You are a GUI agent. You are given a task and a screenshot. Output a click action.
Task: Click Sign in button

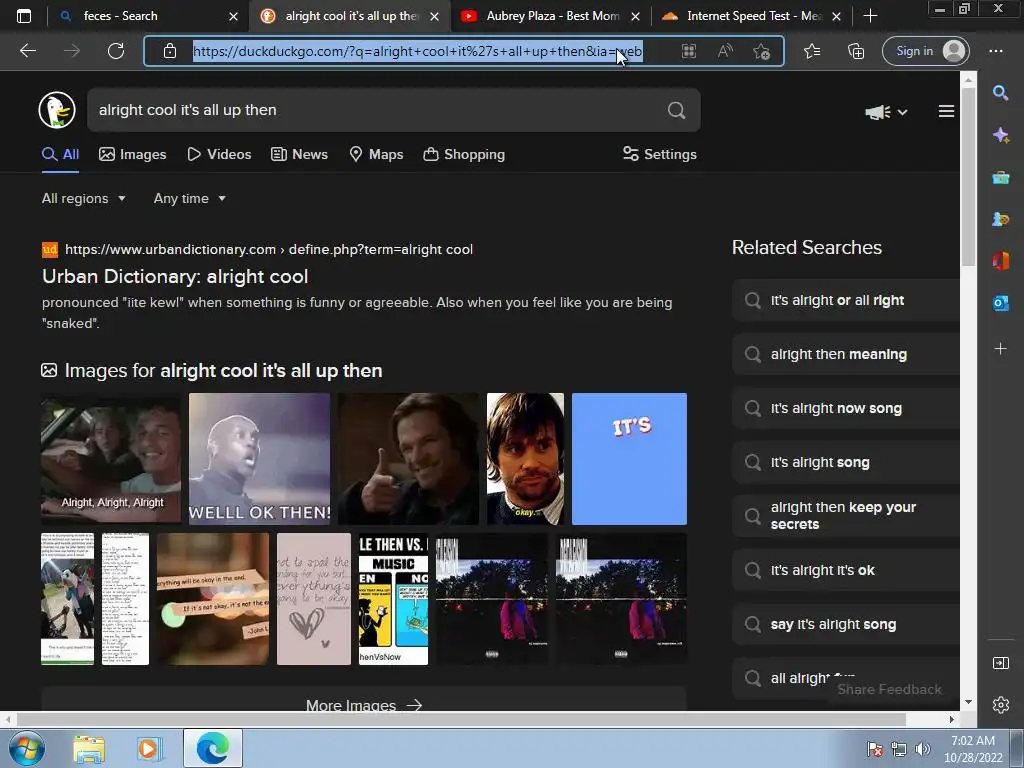[925, 51]
